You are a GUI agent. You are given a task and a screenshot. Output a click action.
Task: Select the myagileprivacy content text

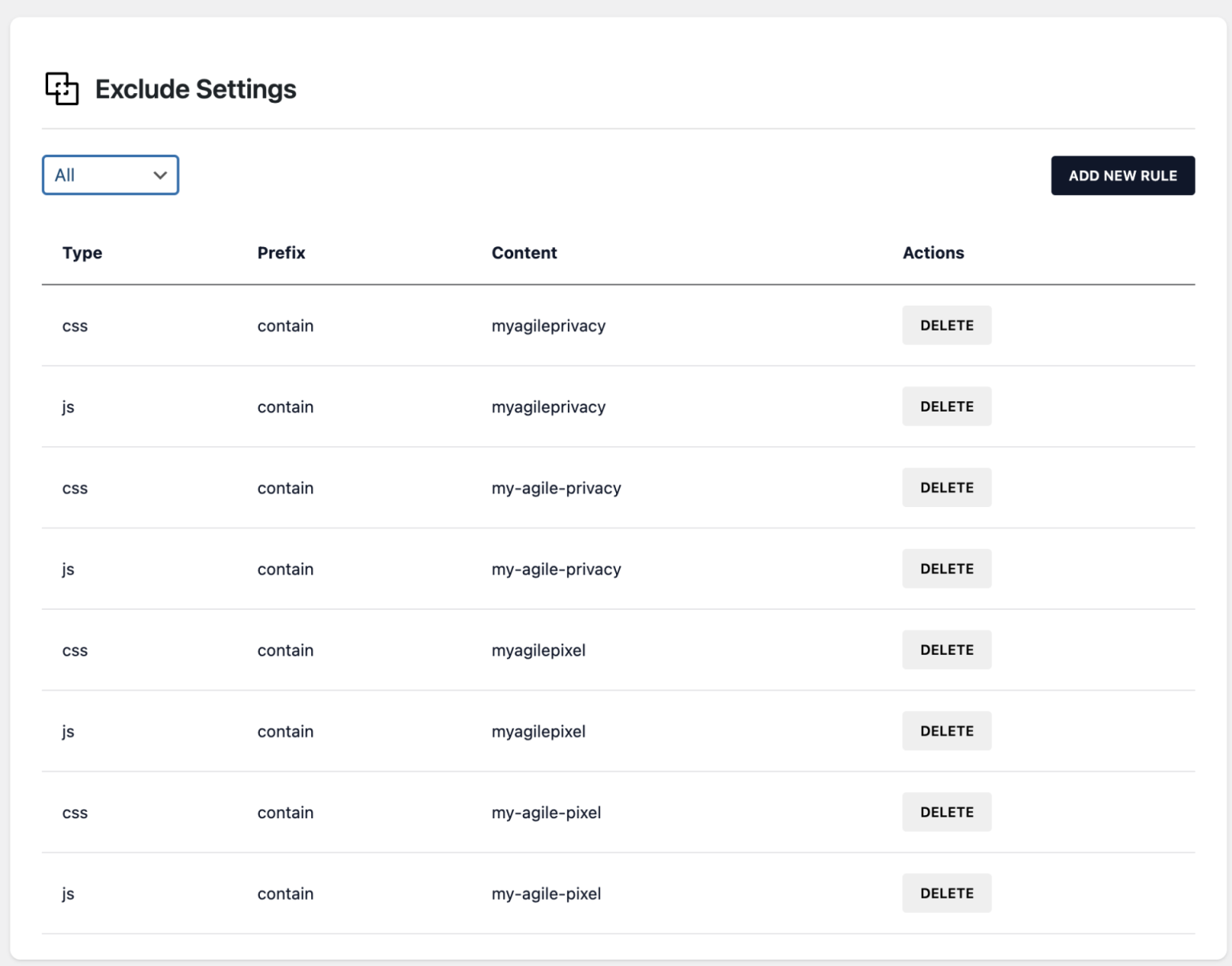point(548,325)
